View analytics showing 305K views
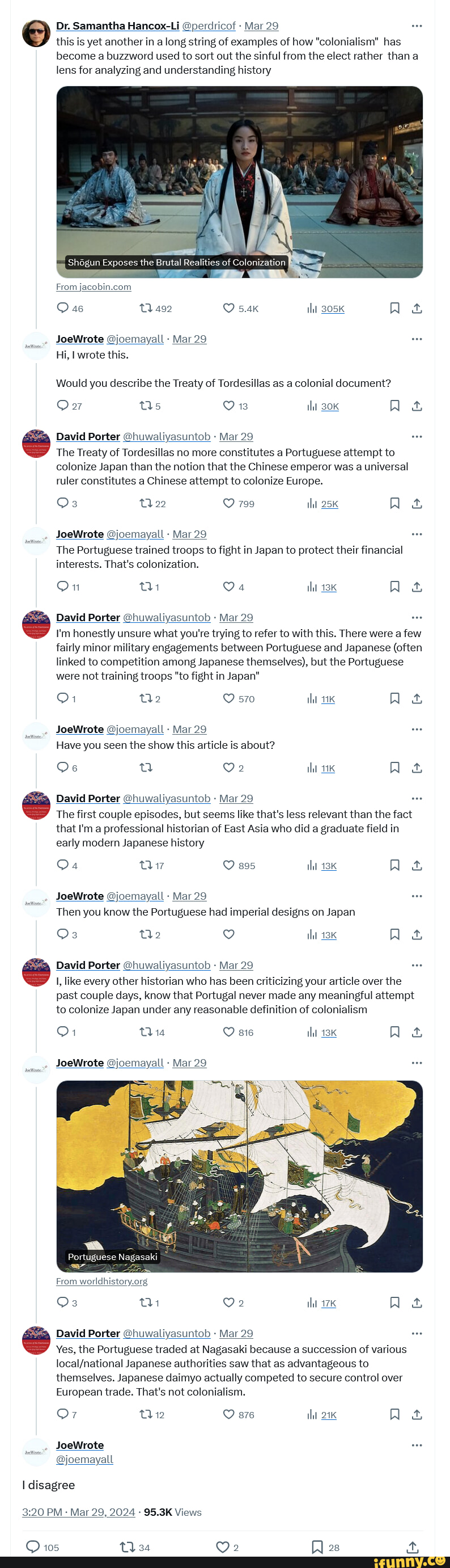The width and height of the screenshot is (450, 1568). [x=326, y=309]
